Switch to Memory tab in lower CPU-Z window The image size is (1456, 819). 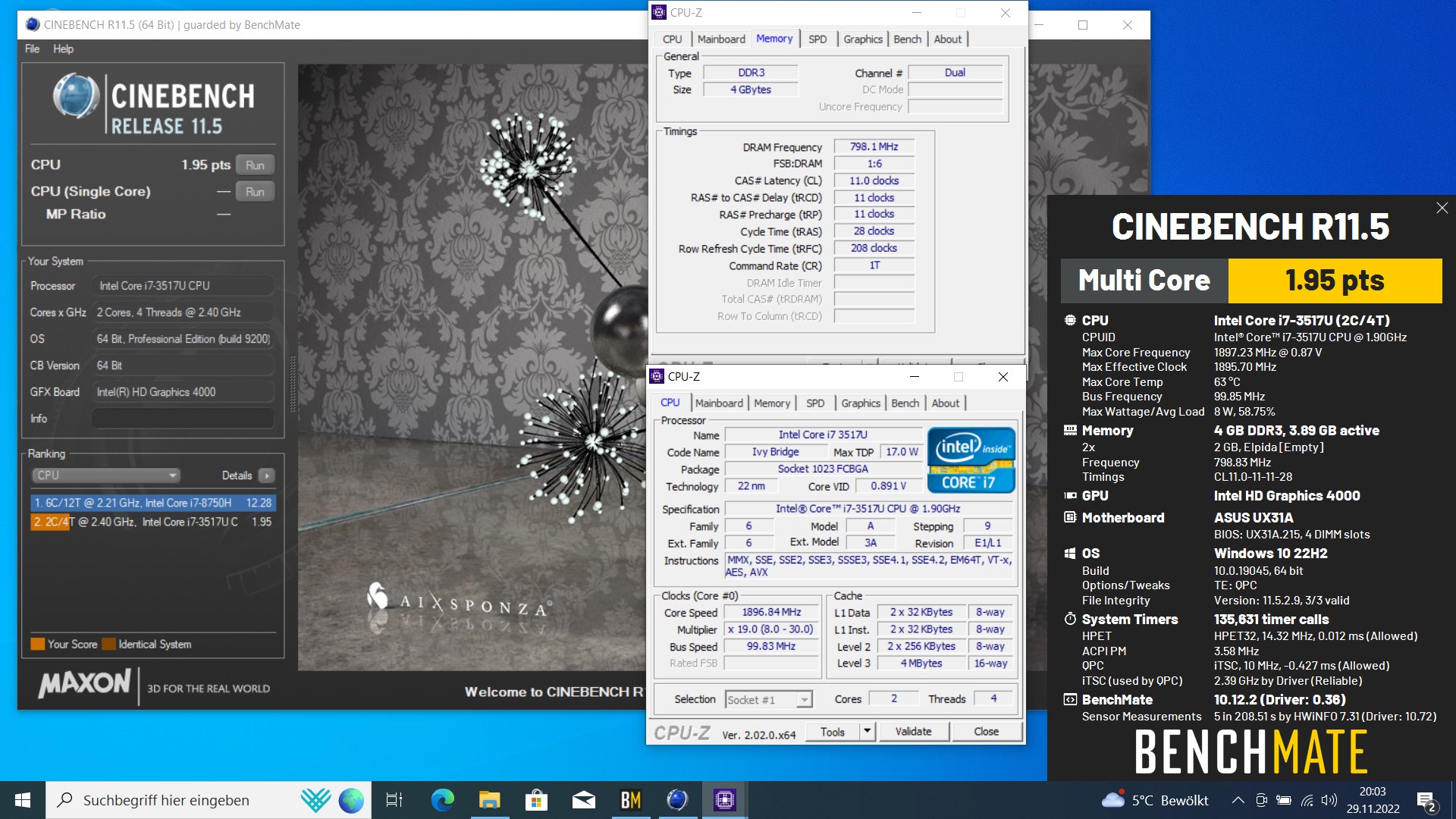point(772,403)
